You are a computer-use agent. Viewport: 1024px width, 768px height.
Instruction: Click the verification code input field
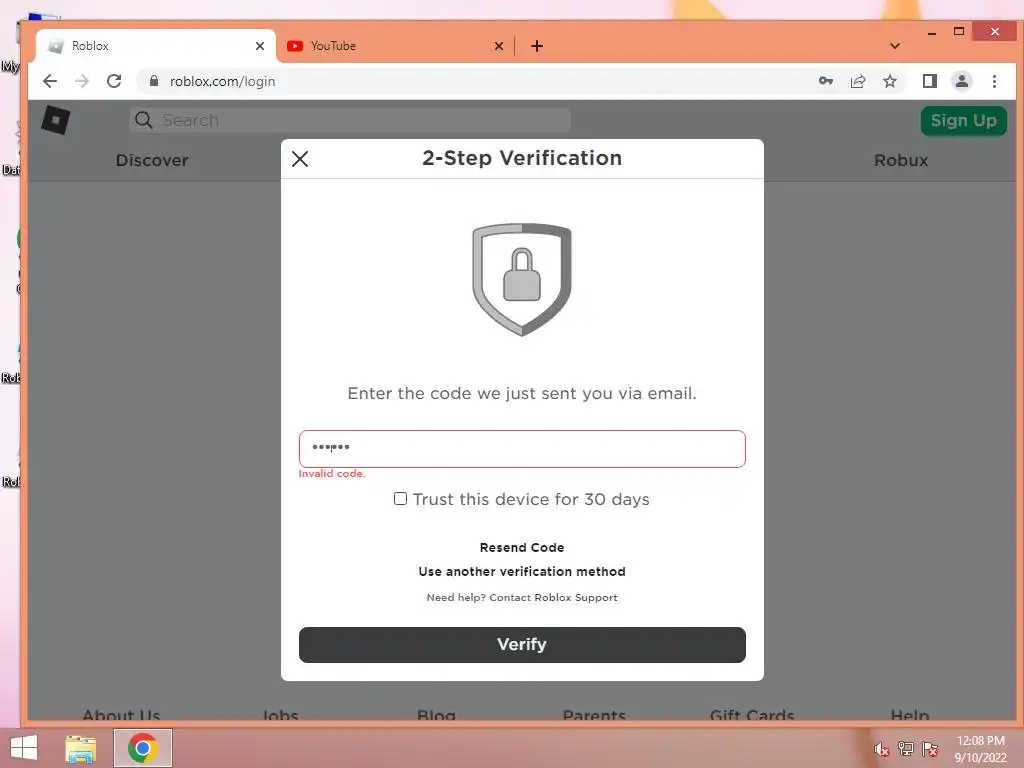coord(522,449)
